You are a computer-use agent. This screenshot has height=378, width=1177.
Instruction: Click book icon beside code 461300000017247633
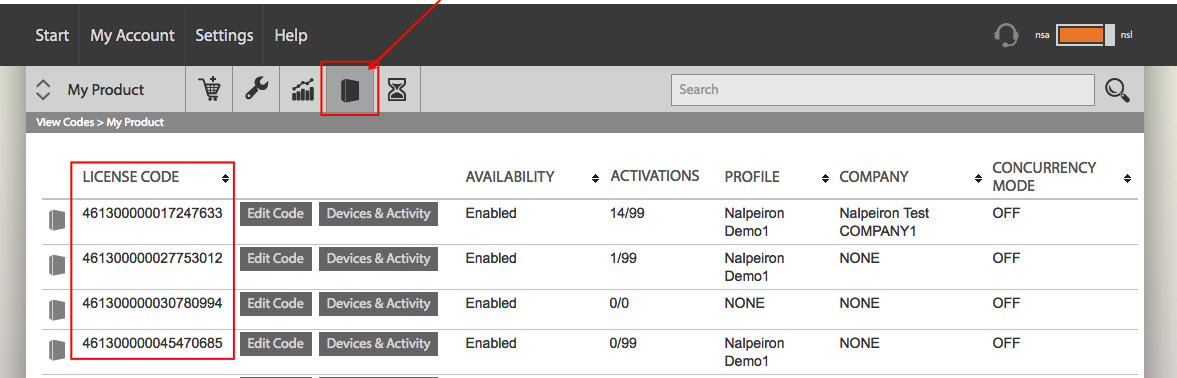(57, 220)
